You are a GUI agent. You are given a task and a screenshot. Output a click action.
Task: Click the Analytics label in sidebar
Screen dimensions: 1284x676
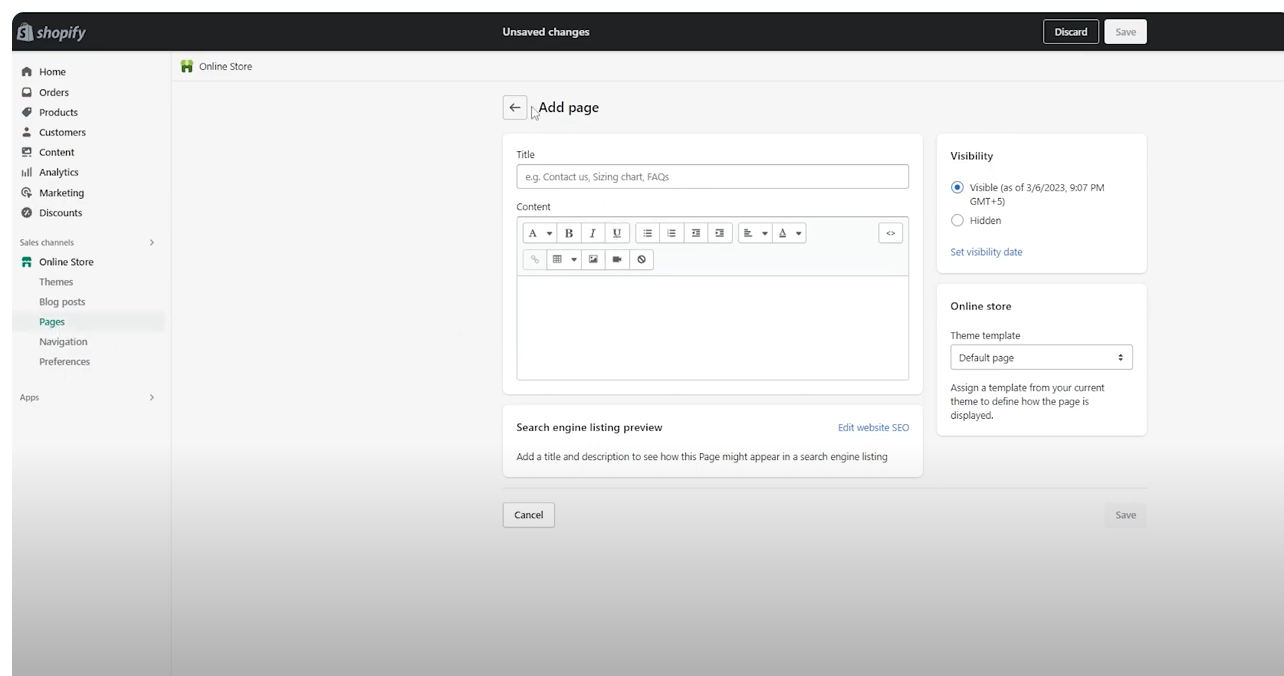click(x=59, y=172)
